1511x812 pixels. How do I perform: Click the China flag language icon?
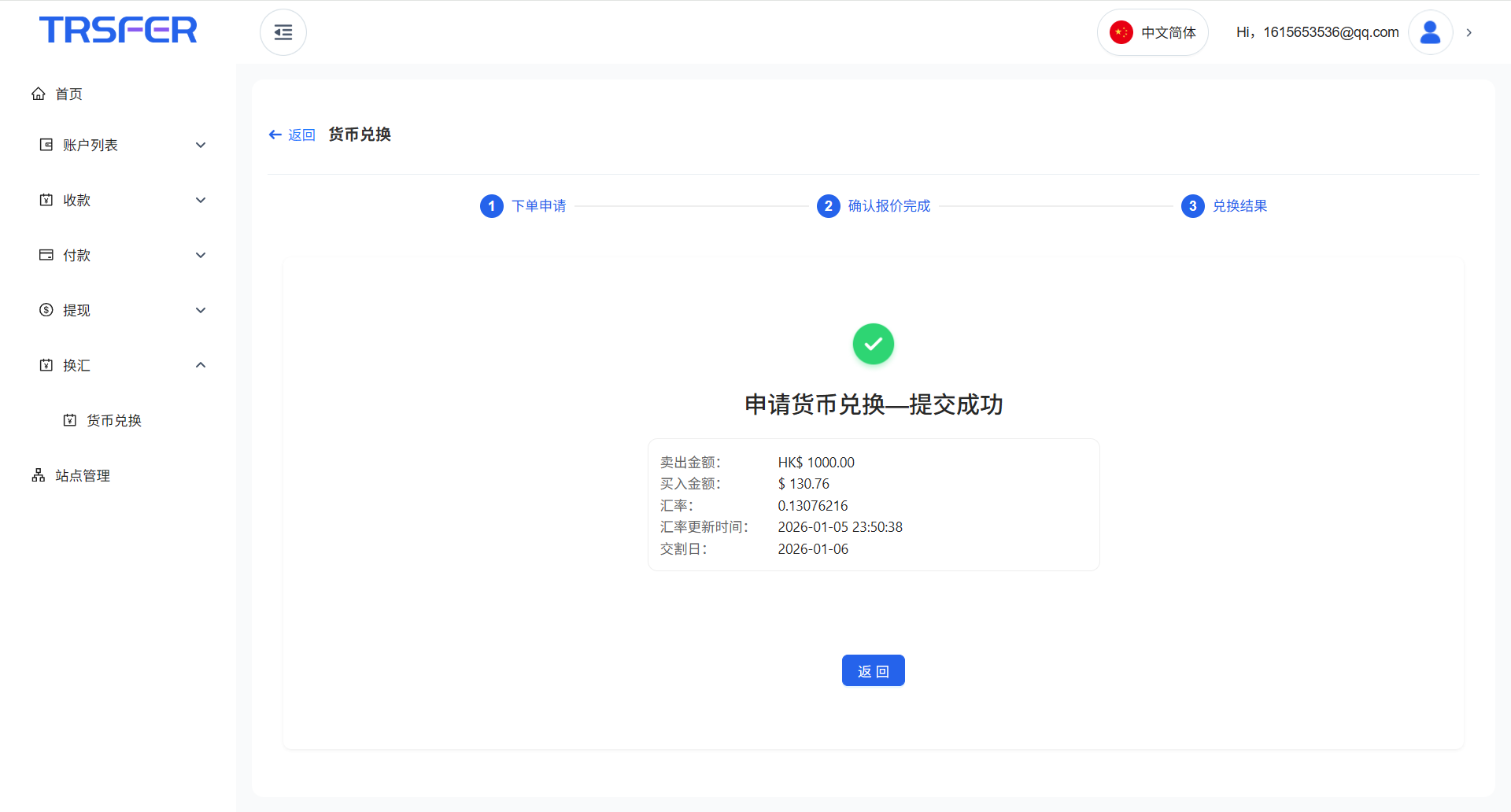point(1121,32)
